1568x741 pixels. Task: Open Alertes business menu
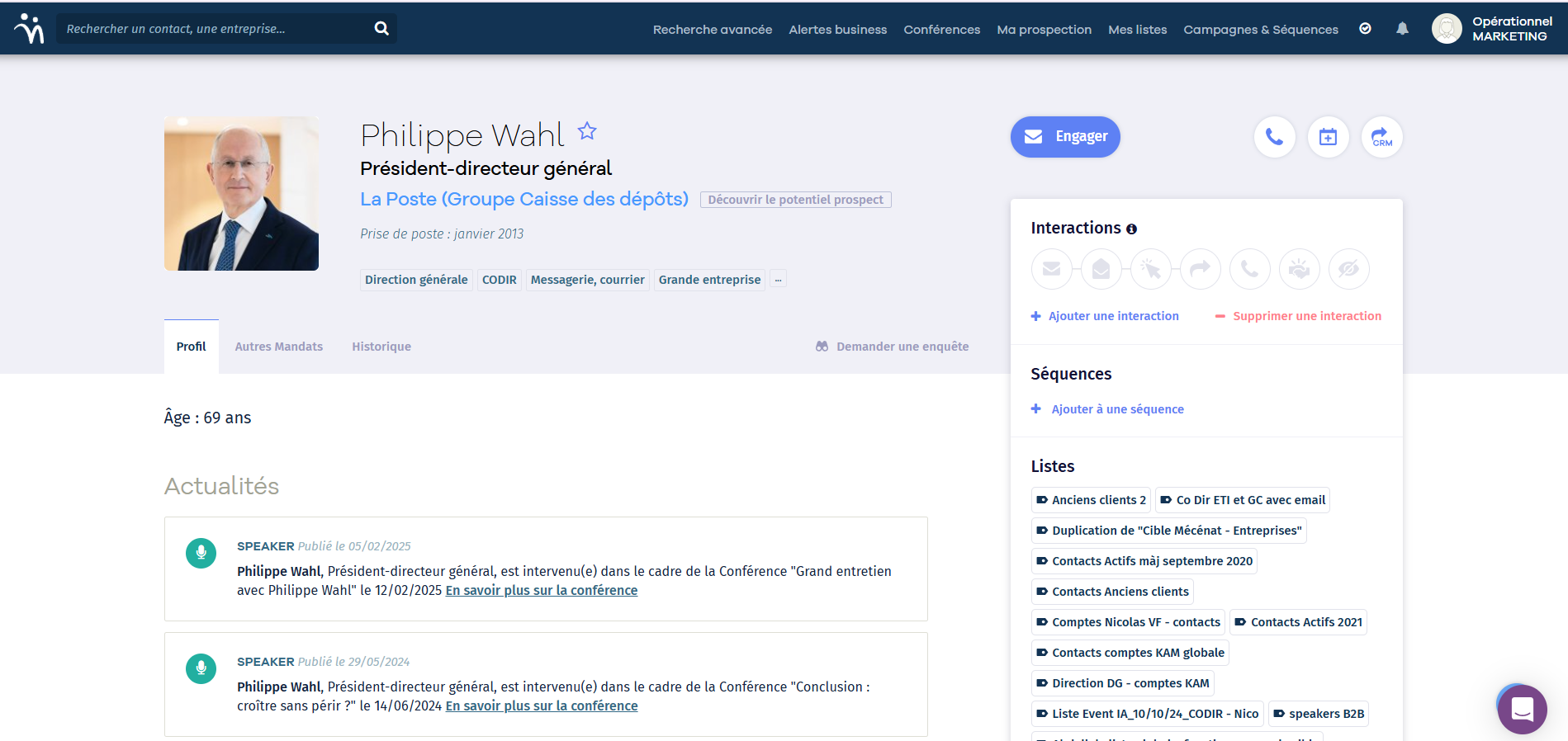click(838, 29)
